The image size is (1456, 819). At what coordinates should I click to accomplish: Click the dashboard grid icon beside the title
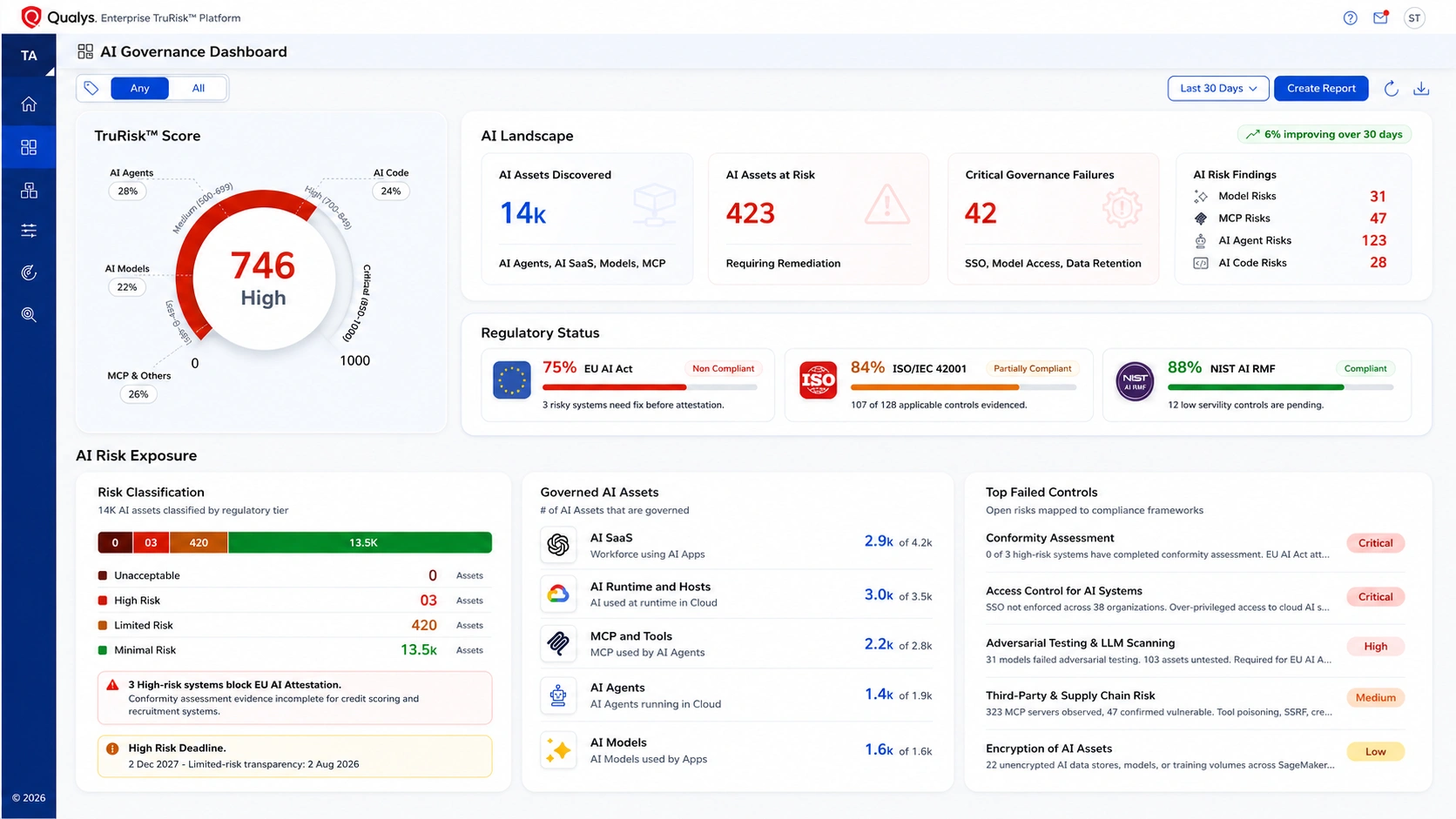click(x=85, y=51)
